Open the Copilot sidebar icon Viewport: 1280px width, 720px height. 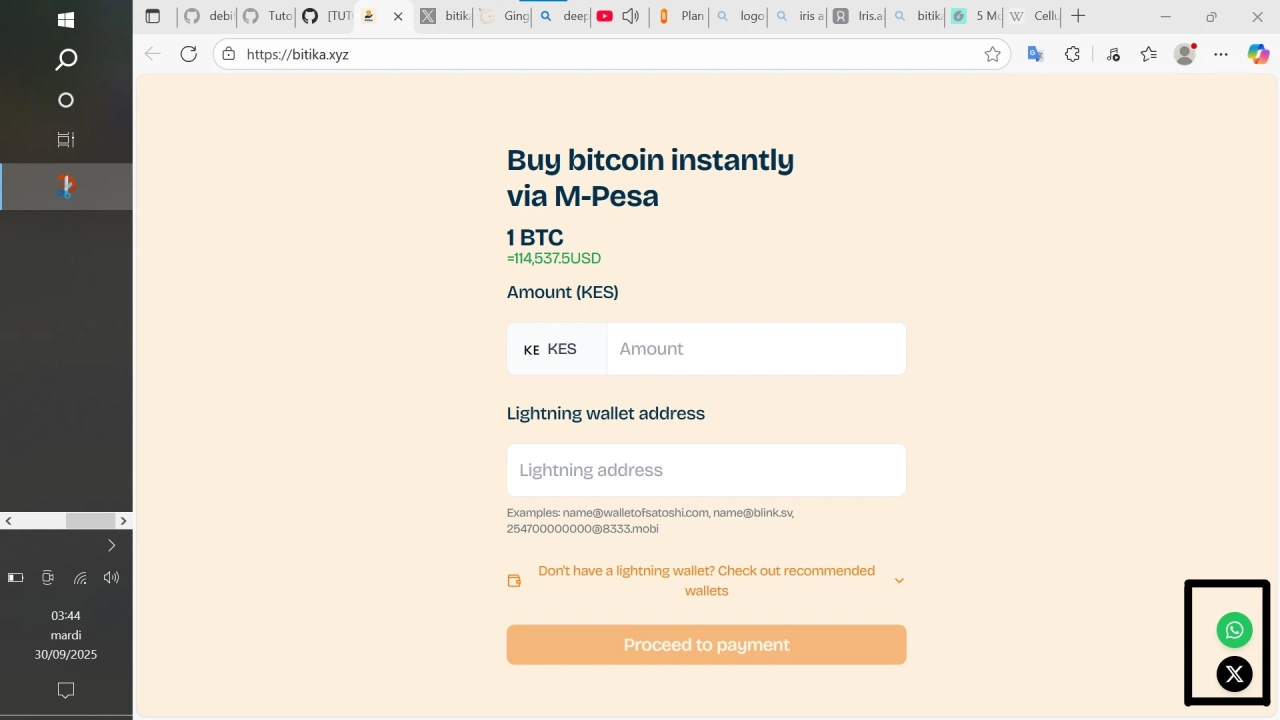coord(1258,55)
